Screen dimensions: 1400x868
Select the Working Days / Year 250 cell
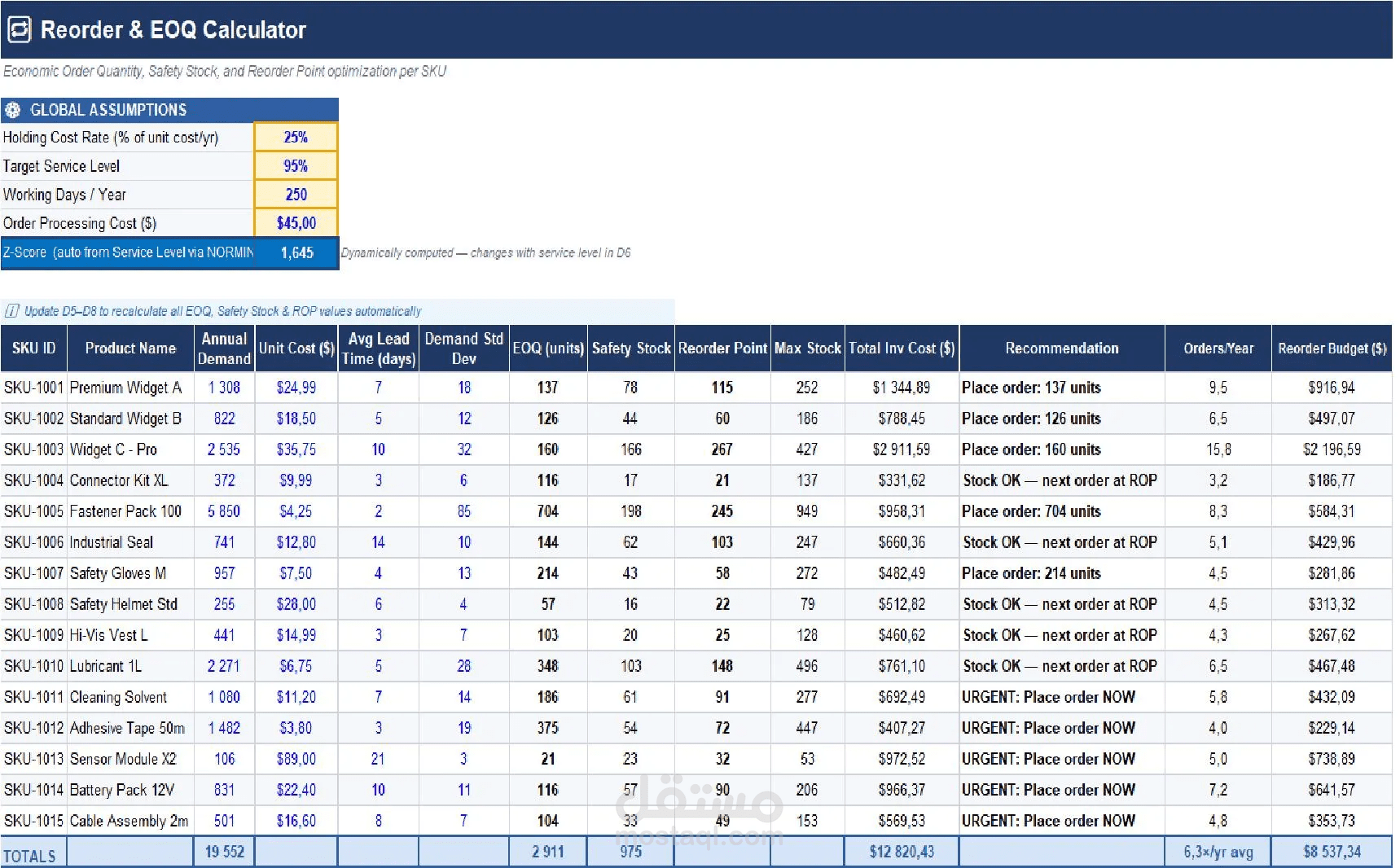[x=296, y=195]
